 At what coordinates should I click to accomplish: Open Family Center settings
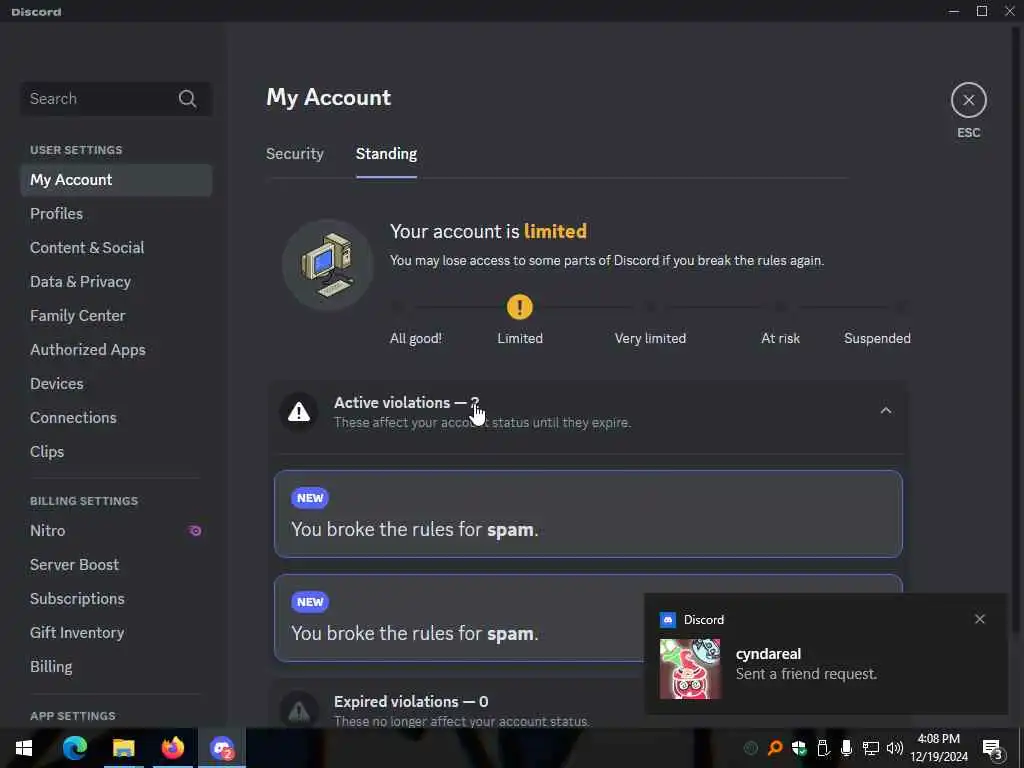[x=116, y=315]
